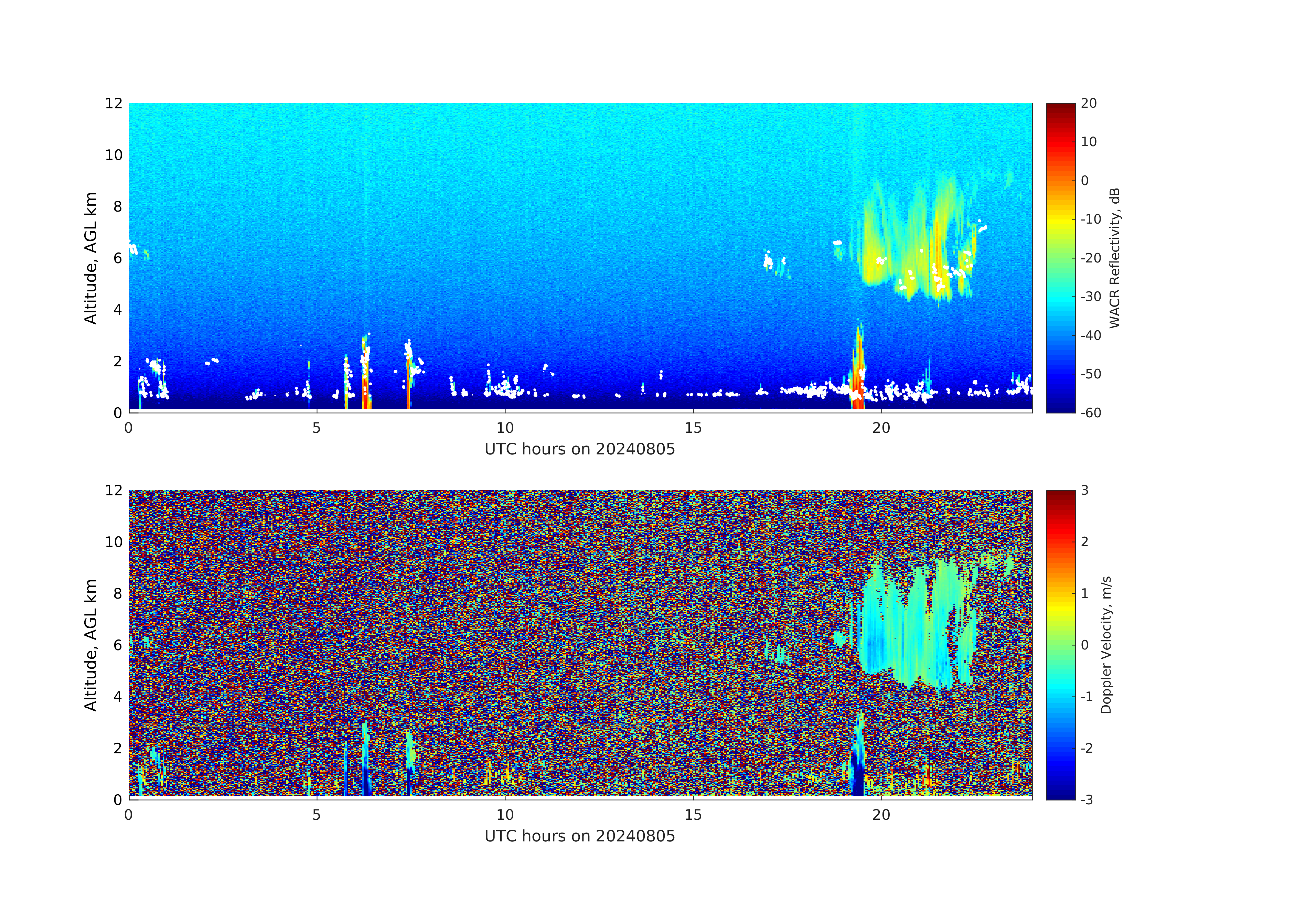Click the white dots cluster near hour 17 at 6 km
Viewport: 1316px width, 903px height.
coord(768,261)
